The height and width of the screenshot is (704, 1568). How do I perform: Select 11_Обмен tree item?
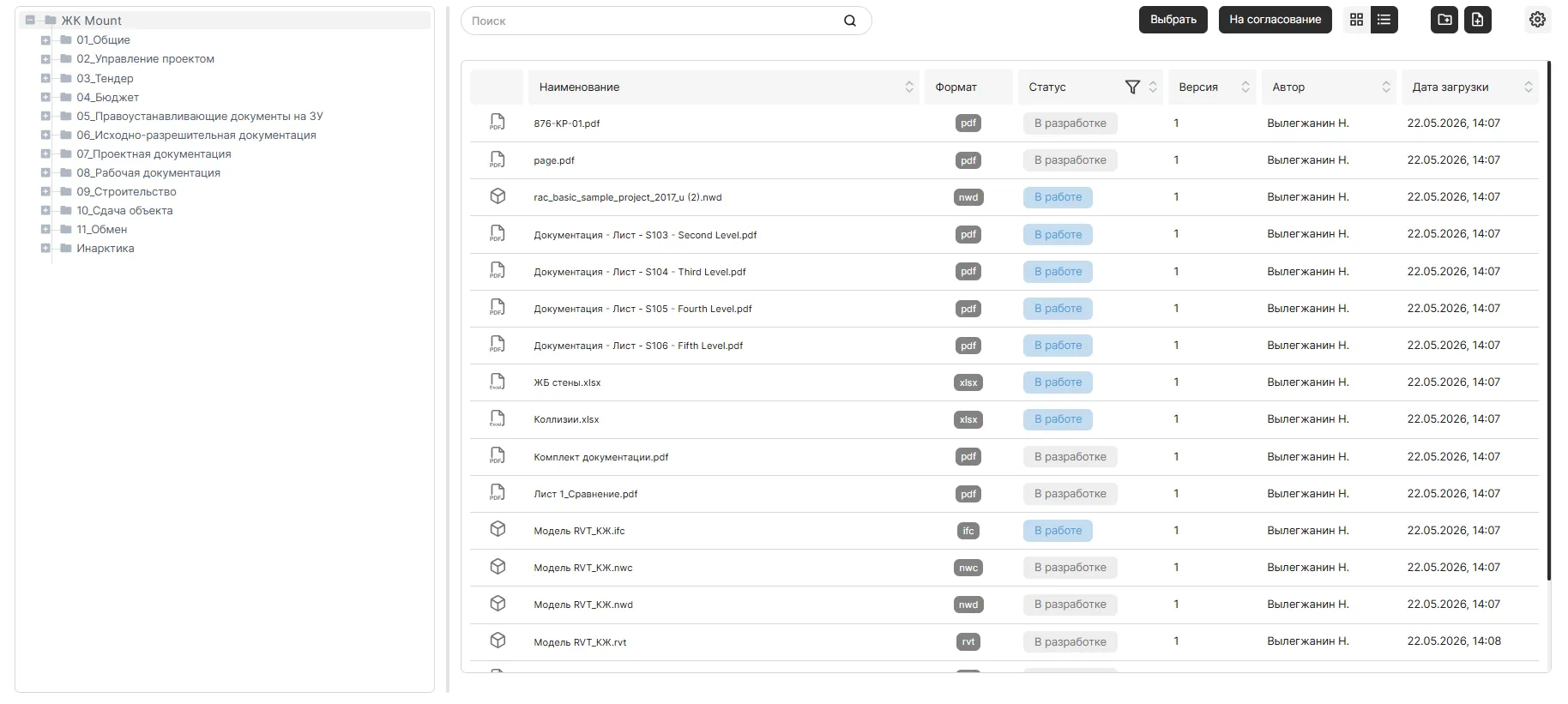tap(101, 229)
